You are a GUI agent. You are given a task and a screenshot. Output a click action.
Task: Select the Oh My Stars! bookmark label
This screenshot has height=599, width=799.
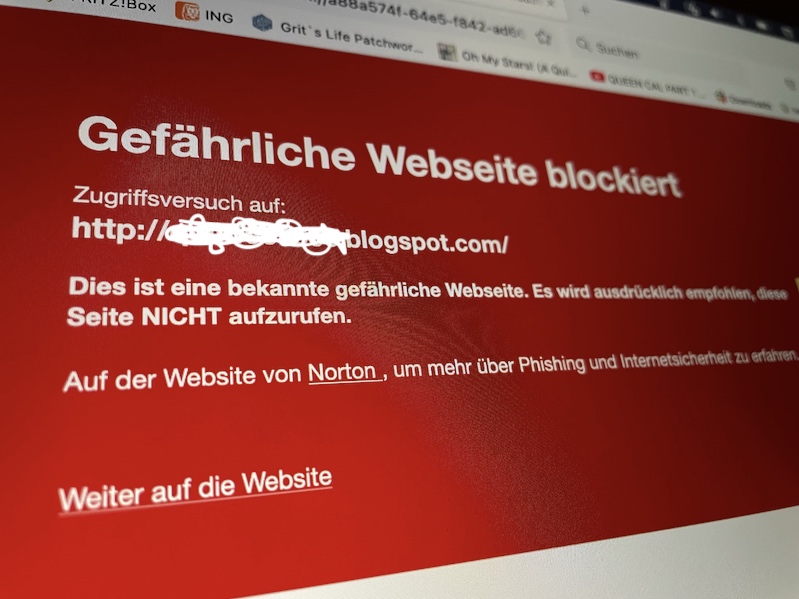(x=519, y=65)
